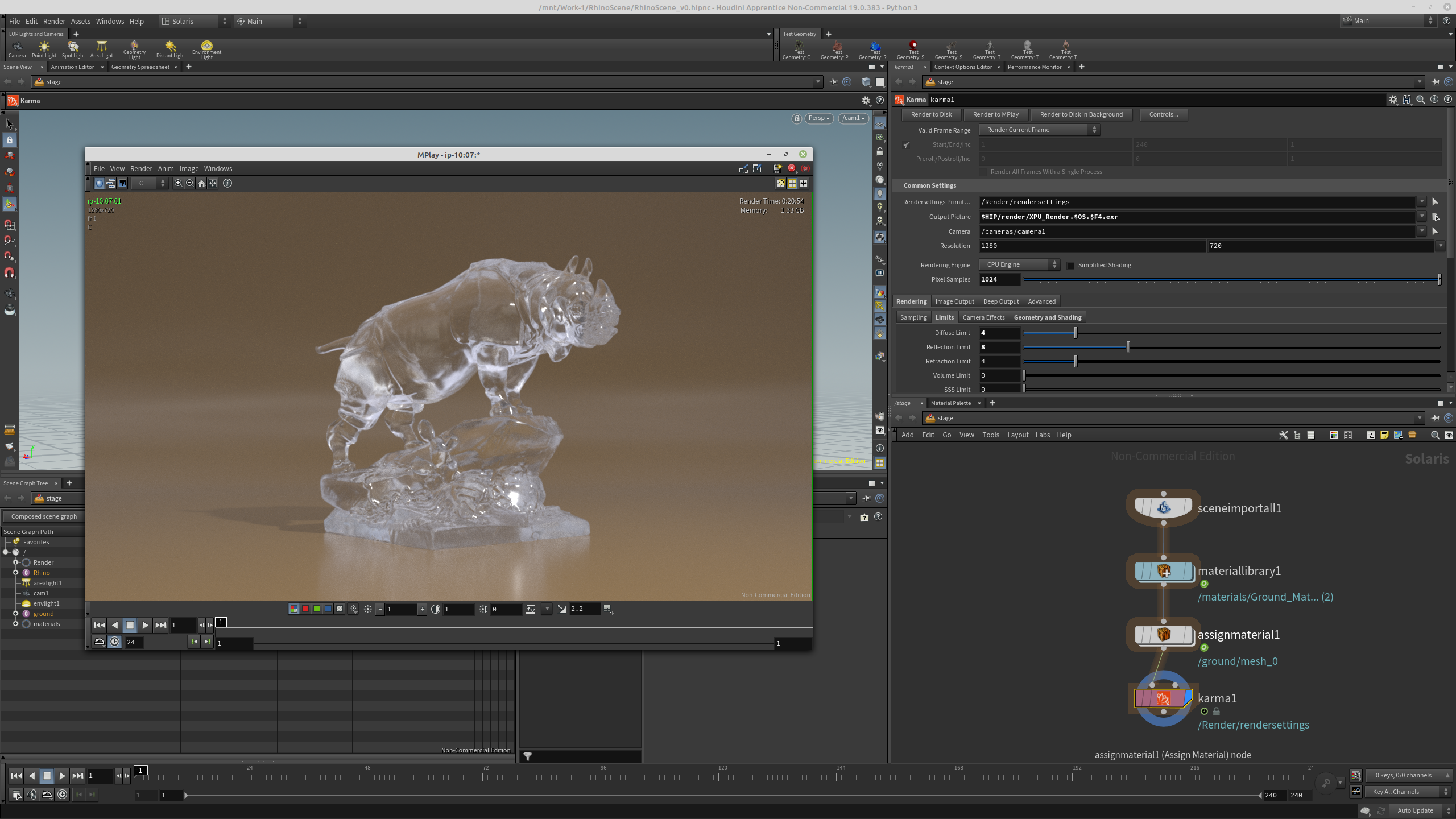
Task: Add a Point Light from shelf
Action: click(x=44, y=49)
